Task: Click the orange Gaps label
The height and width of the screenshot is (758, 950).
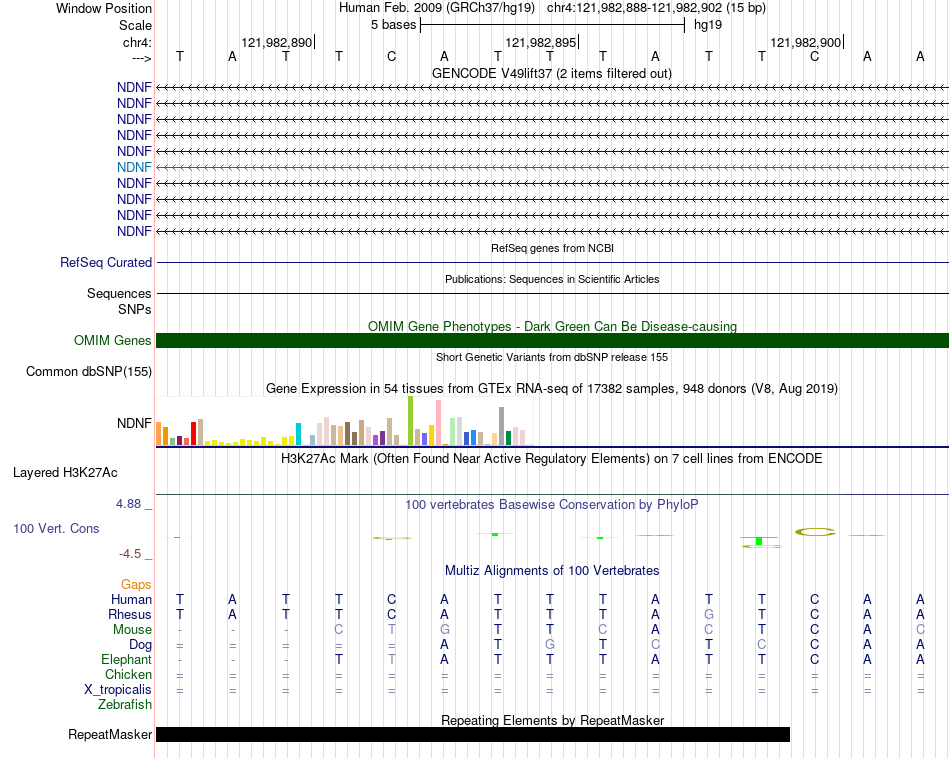Action: (136, 585)
